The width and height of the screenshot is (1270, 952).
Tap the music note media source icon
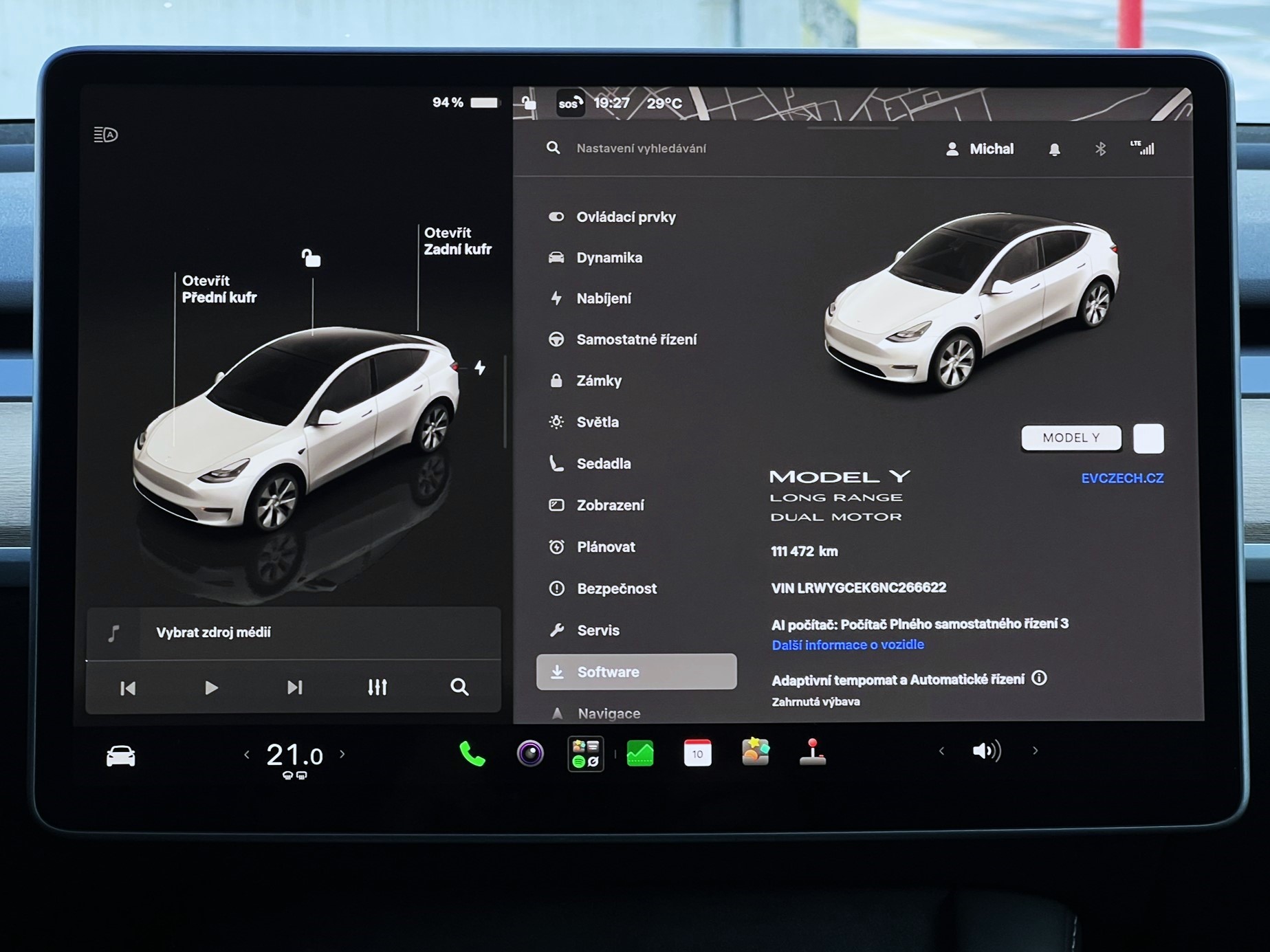coord(114,633)
